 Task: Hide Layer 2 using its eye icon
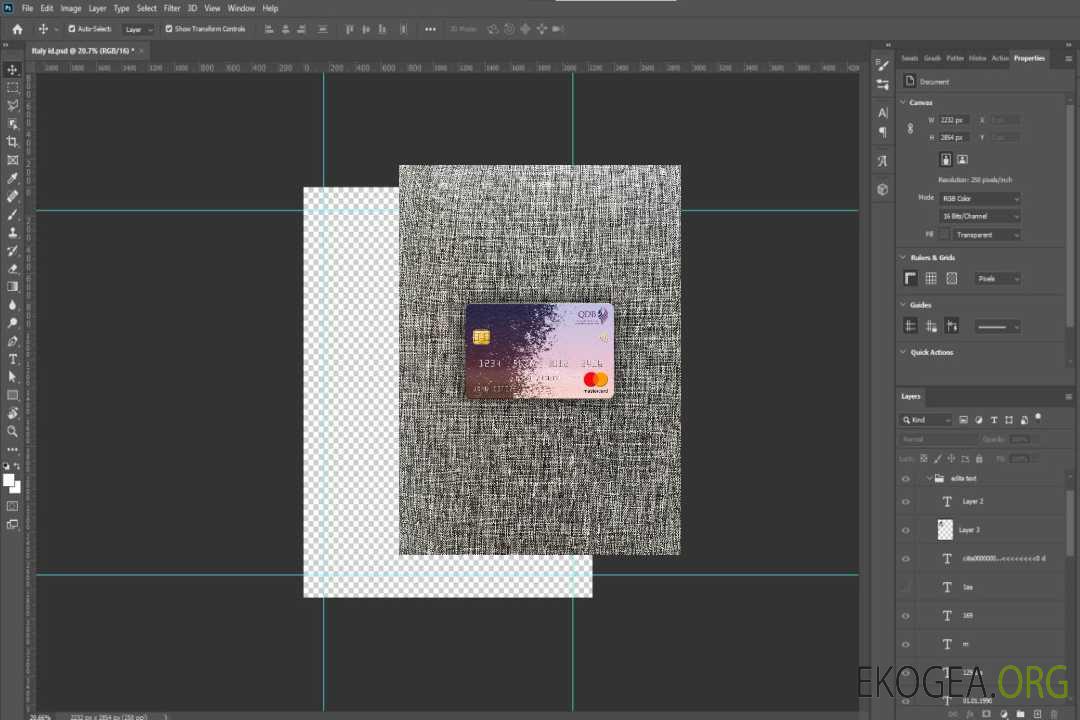(906, 502)
